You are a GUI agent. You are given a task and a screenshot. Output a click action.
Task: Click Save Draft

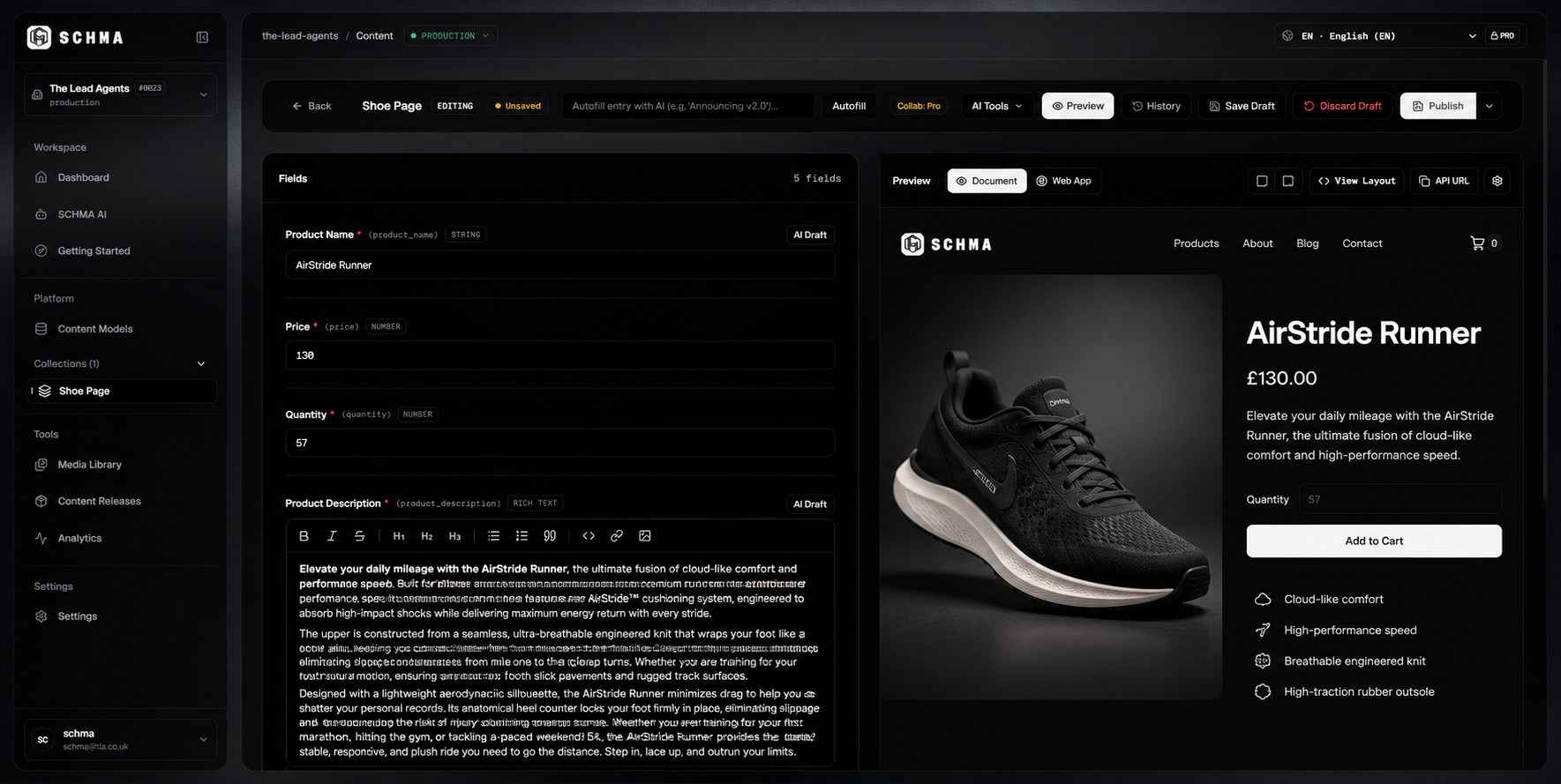pos(1242,106)
